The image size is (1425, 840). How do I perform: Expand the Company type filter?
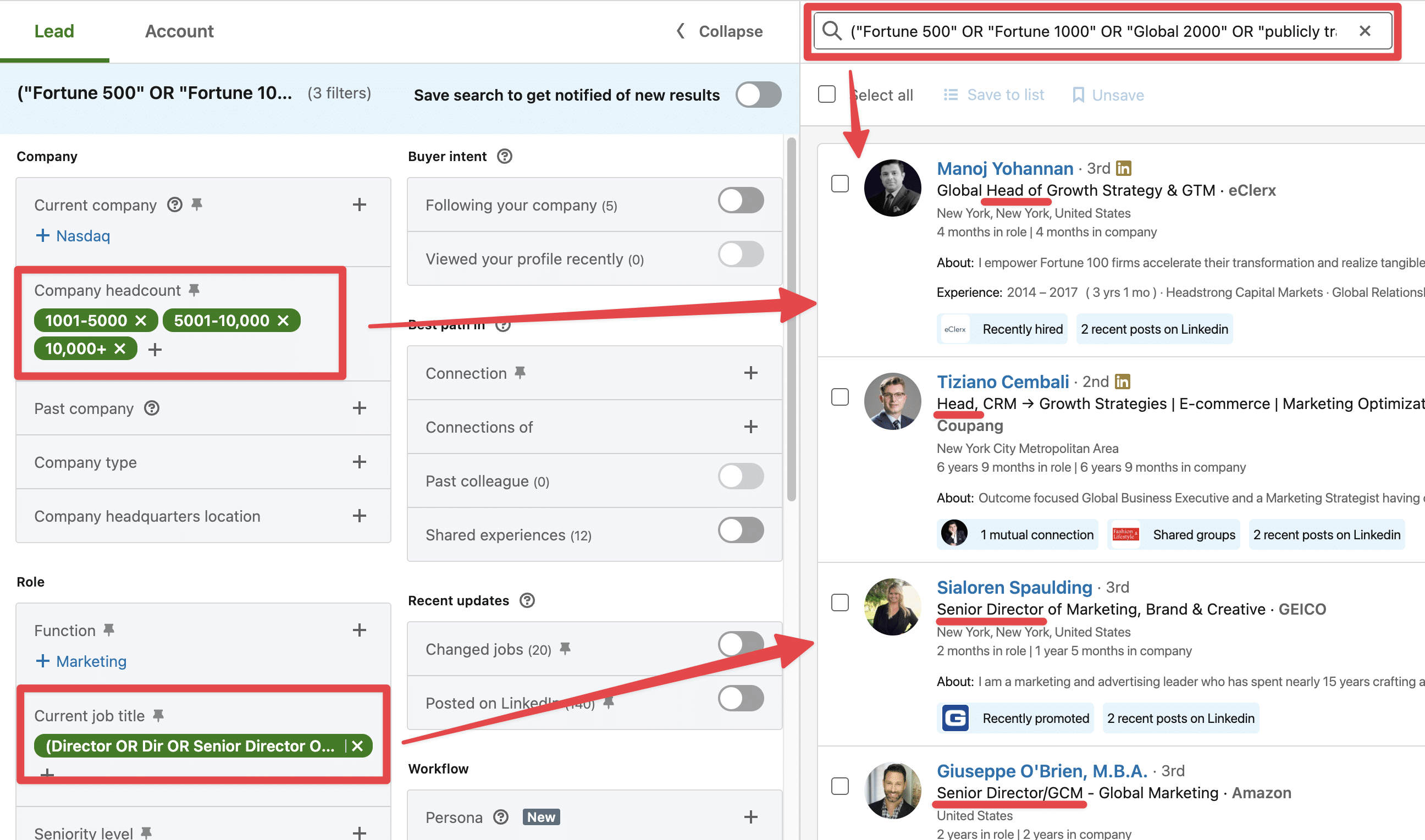coord(359,461)
